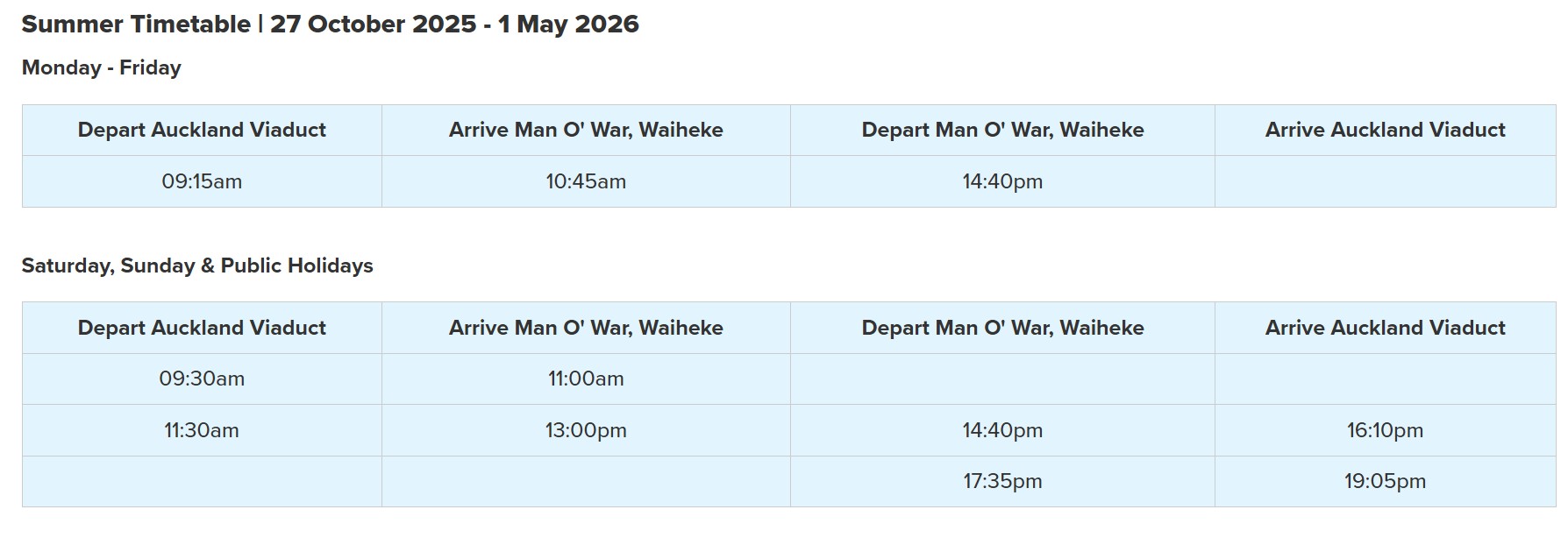The image size is (1568, 545).
Task: Click Arrive Auckland Viaduct header in Monday-Friday table
Action: (x=1385, y=130)
